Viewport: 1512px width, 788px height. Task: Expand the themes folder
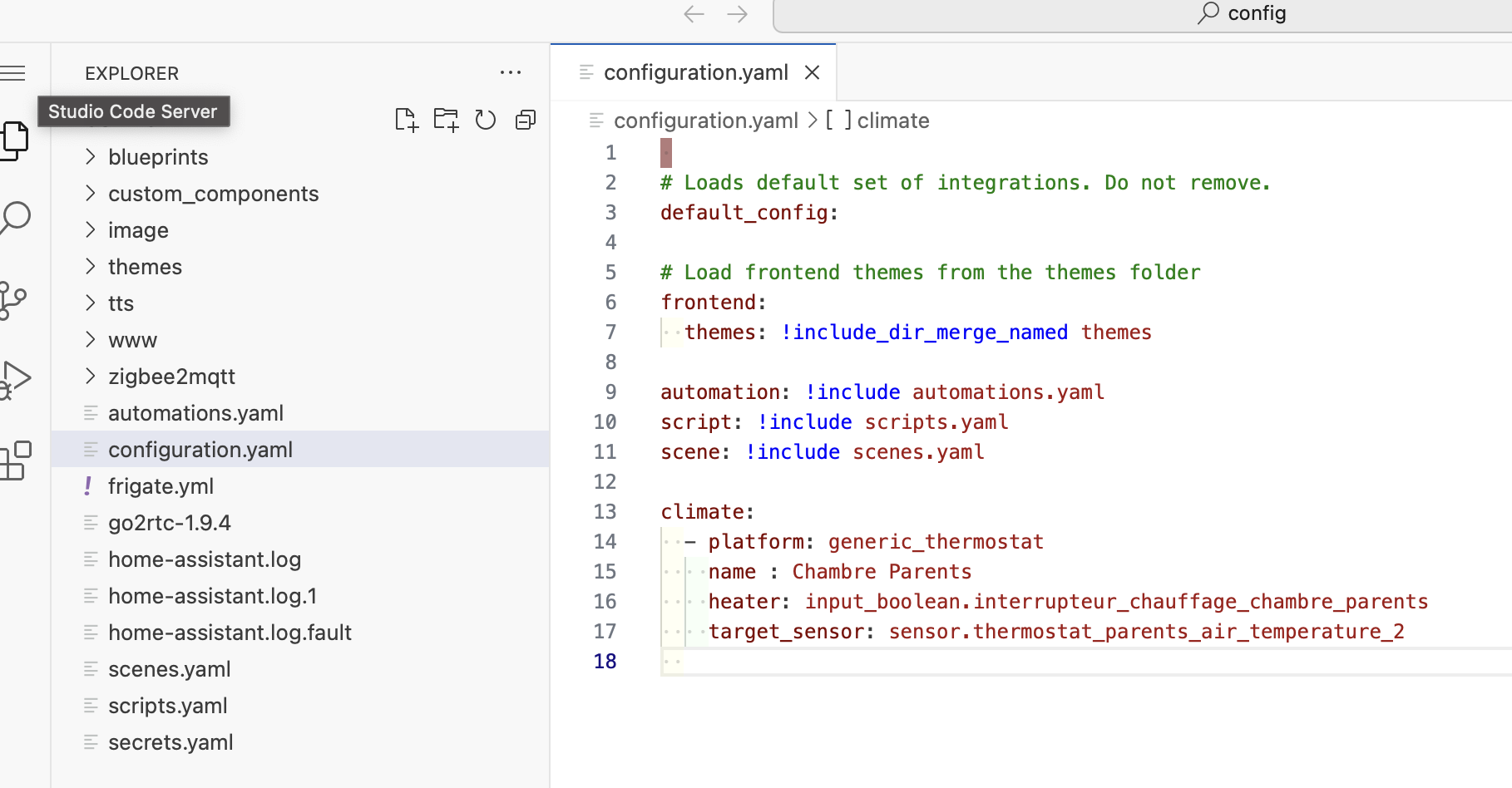click(x=300, y=267)
